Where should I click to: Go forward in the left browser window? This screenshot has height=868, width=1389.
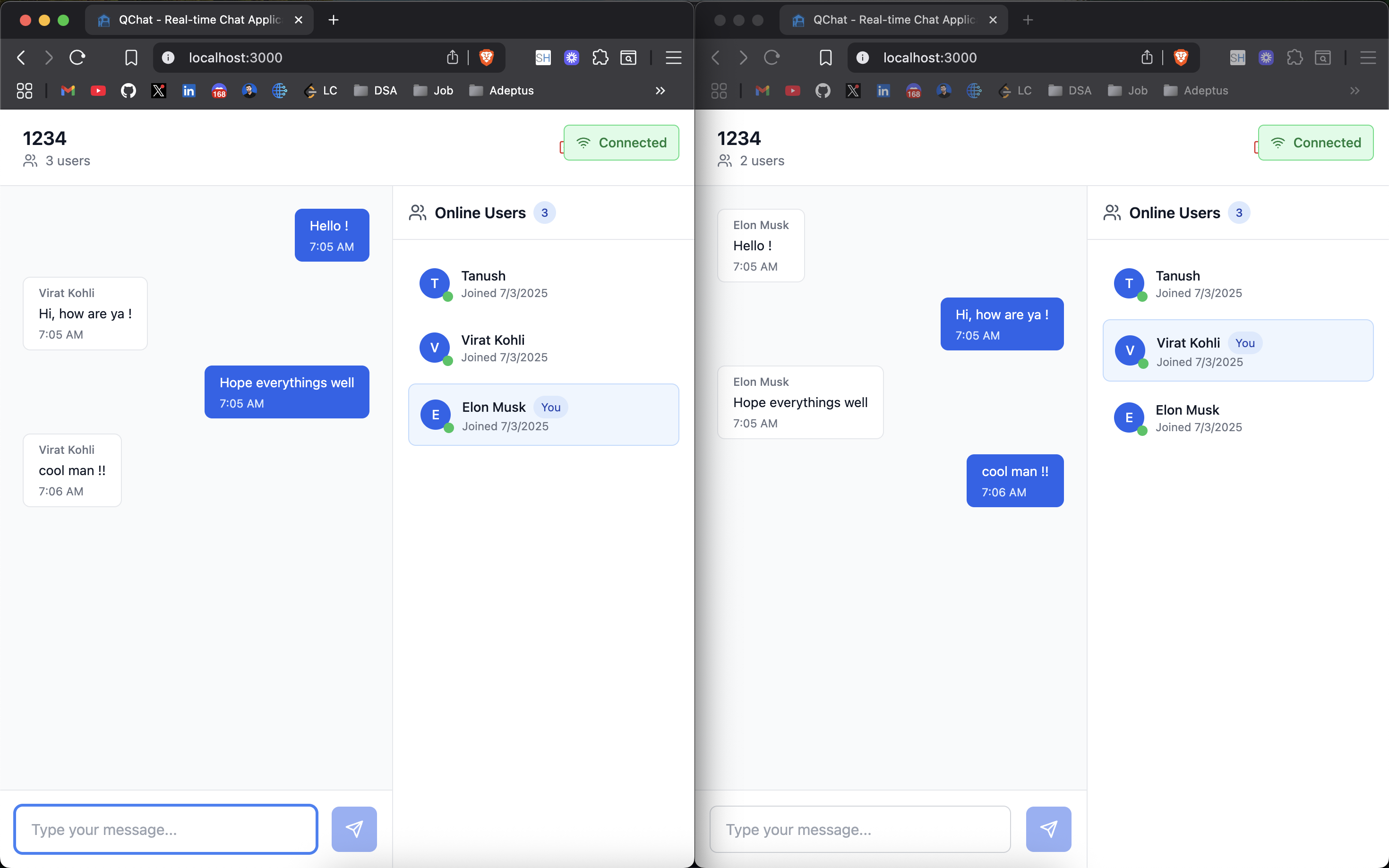pos(49,58)
